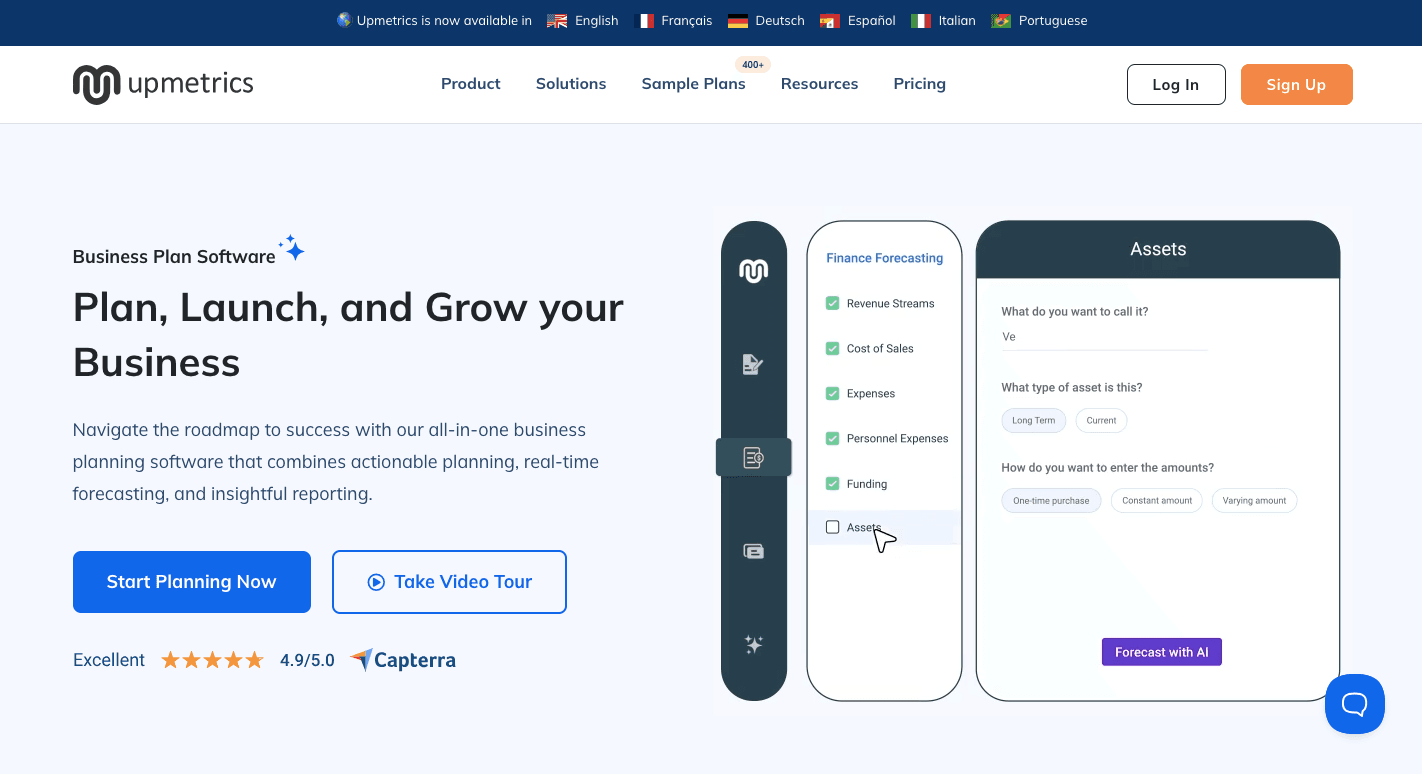Switch language to Français

coord(687,21)
